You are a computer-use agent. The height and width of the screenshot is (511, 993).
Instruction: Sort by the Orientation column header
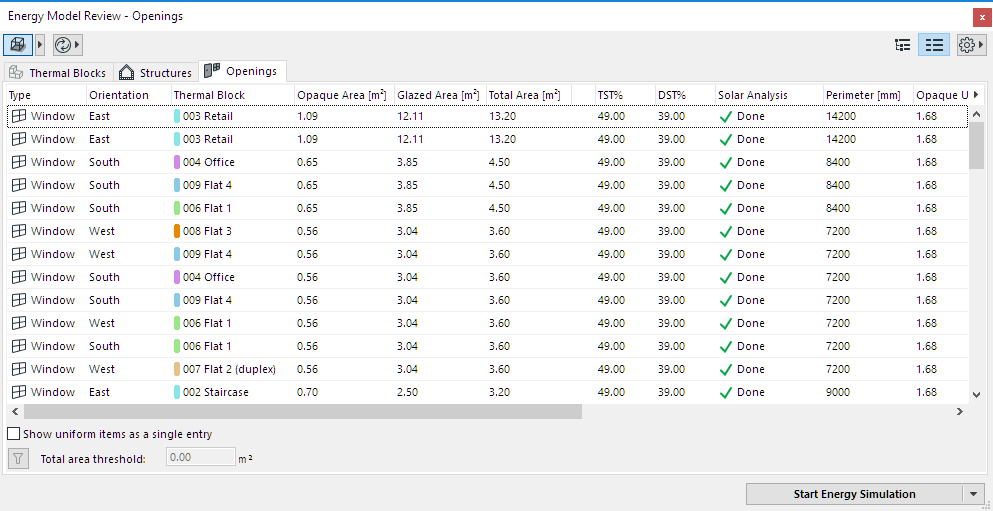(x=129, y=95)
